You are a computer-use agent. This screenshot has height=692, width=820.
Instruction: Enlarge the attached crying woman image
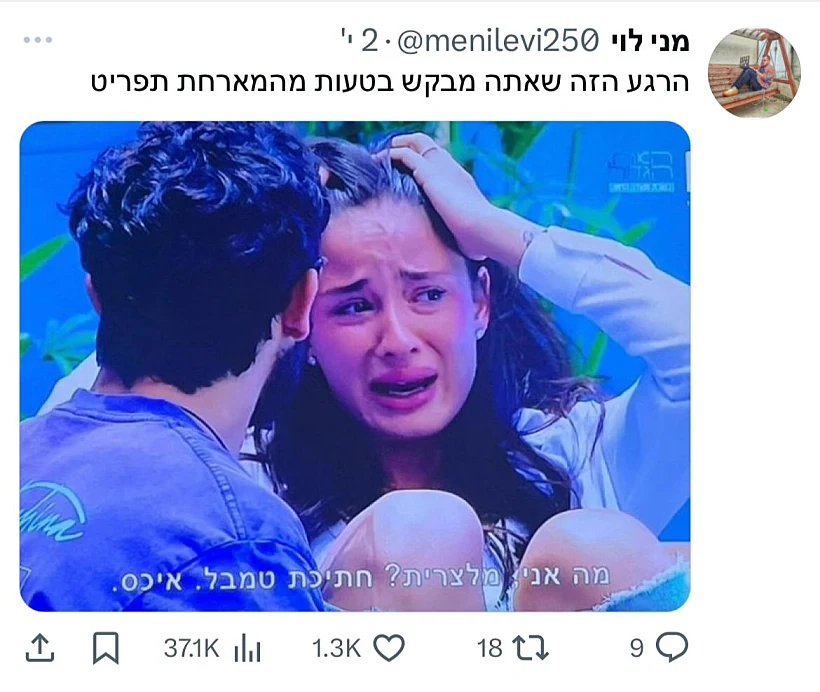click(355, 366)
